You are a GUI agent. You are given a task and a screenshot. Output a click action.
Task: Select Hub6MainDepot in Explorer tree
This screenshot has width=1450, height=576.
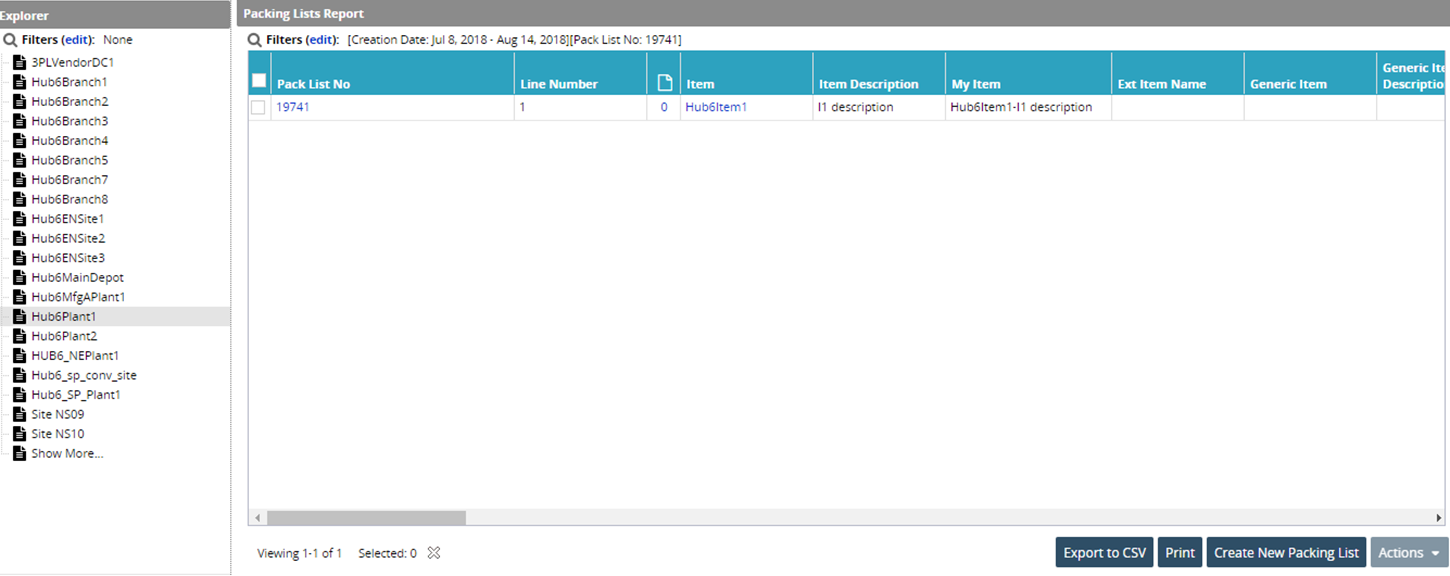(78, 277)
